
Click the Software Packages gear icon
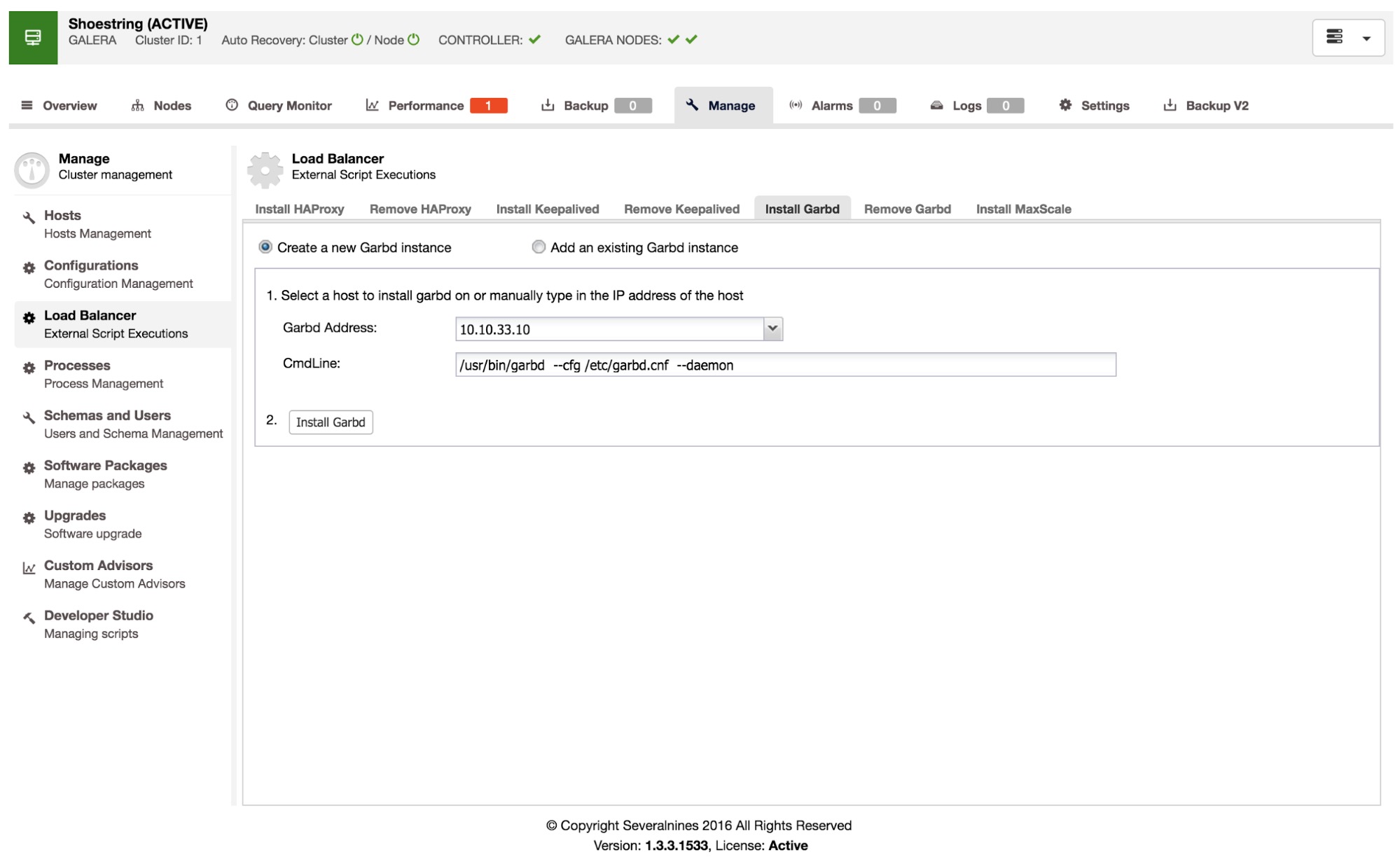click(x=29, y=468)
